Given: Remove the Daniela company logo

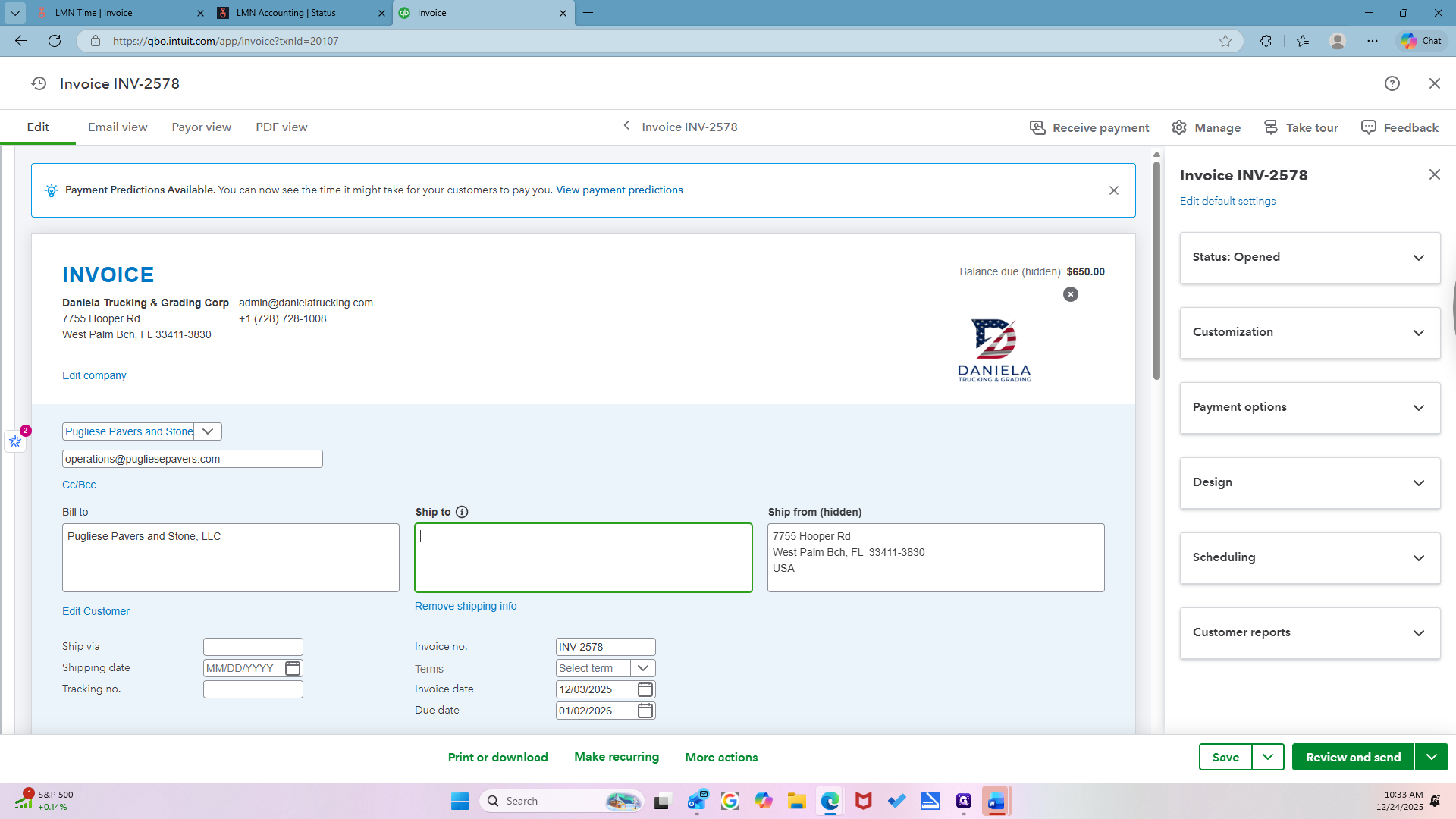Looking at the screenshot, I should 1070,294.
